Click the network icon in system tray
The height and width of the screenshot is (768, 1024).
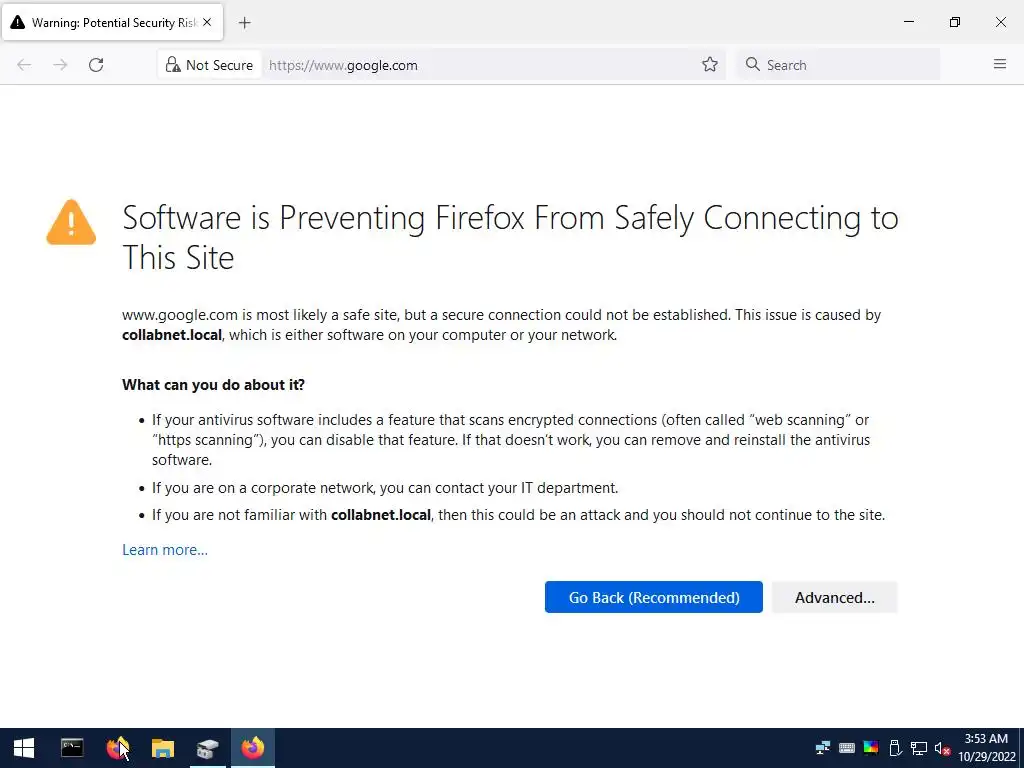919,748
